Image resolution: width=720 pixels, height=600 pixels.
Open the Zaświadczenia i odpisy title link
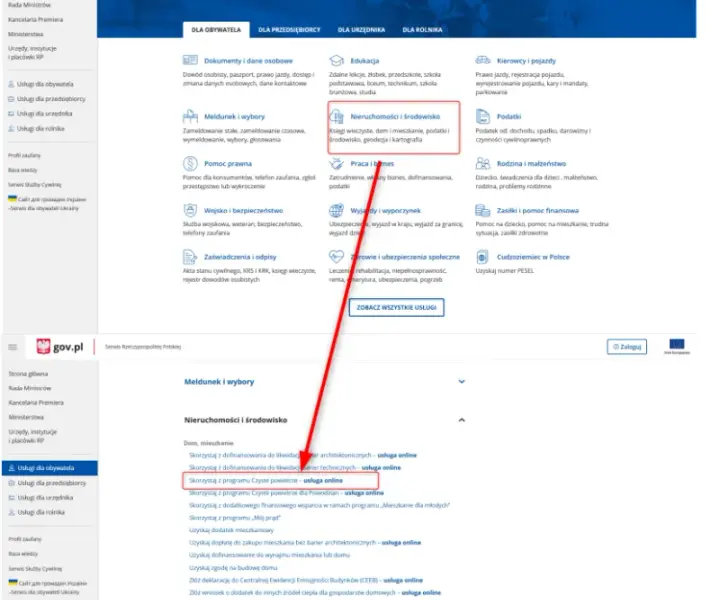pyautogui.click(x=240, y=257)
